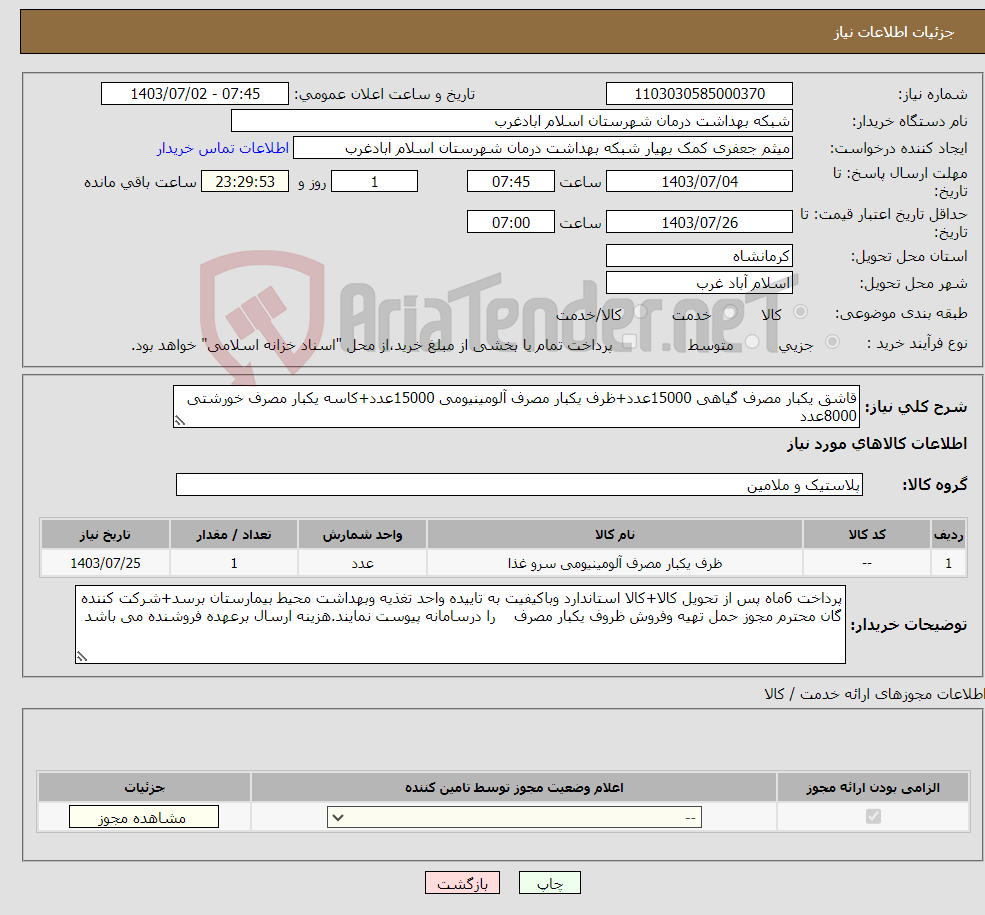985x915 pixels.
Task: Click the delivery province field کرمانشاه
Action: [699, 256]
